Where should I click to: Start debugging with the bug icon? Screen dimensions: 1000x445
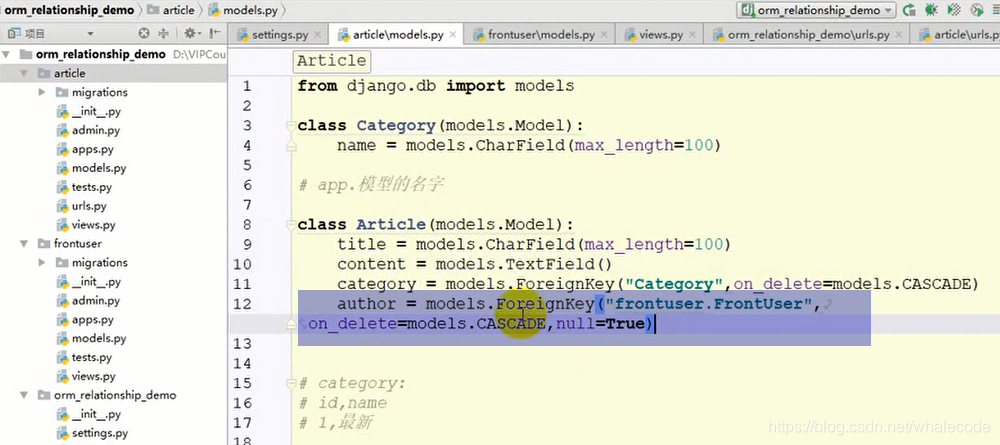click(931, 10)
